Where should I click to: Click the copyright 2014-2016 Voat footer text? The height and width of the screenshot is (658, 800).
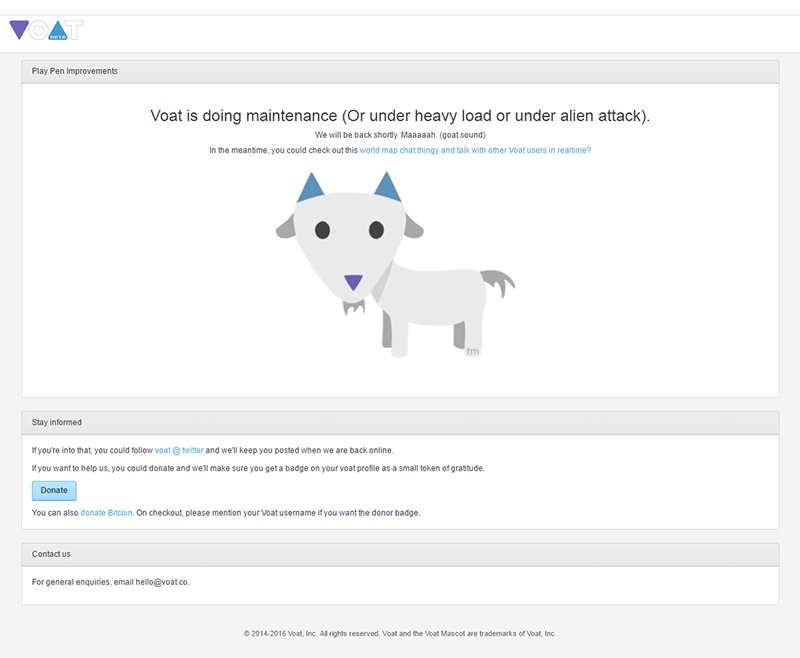[400, 634]
